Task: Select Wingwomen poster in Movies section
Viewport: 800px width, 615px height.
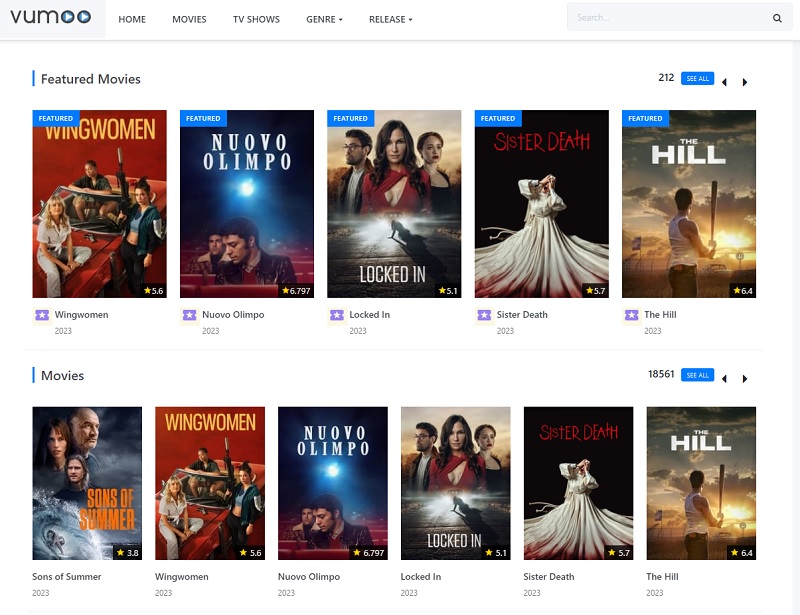Action: click(x=210, y=483)
